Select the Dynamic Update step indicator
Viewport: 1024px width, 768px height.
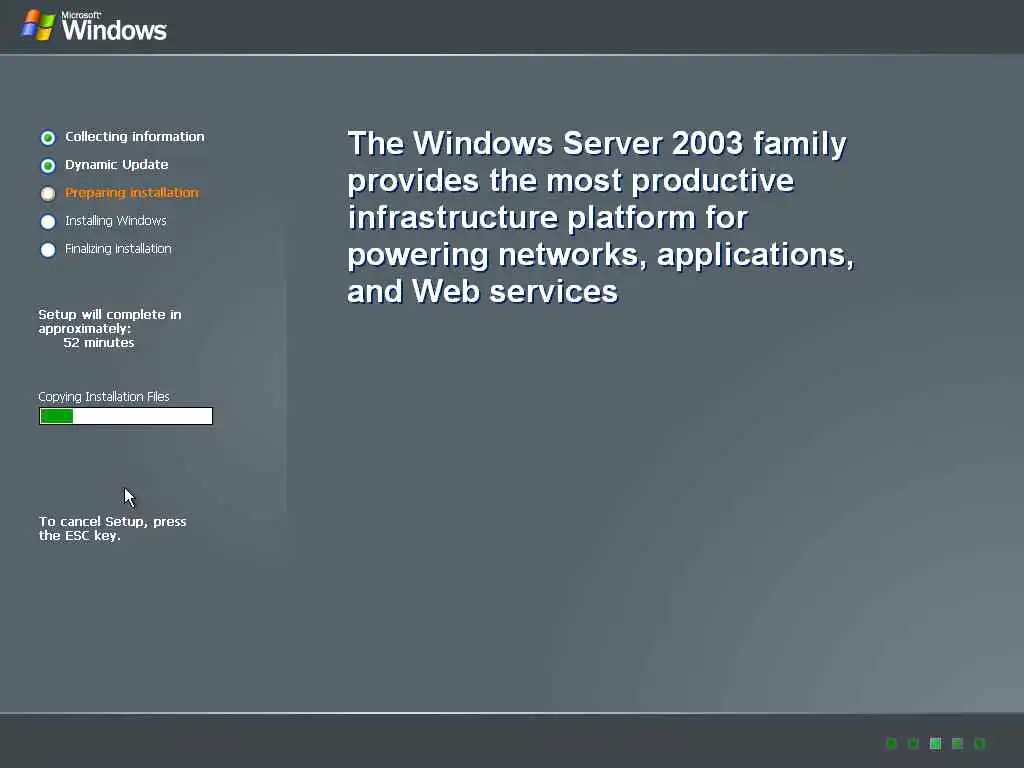[x=48, y=166]
